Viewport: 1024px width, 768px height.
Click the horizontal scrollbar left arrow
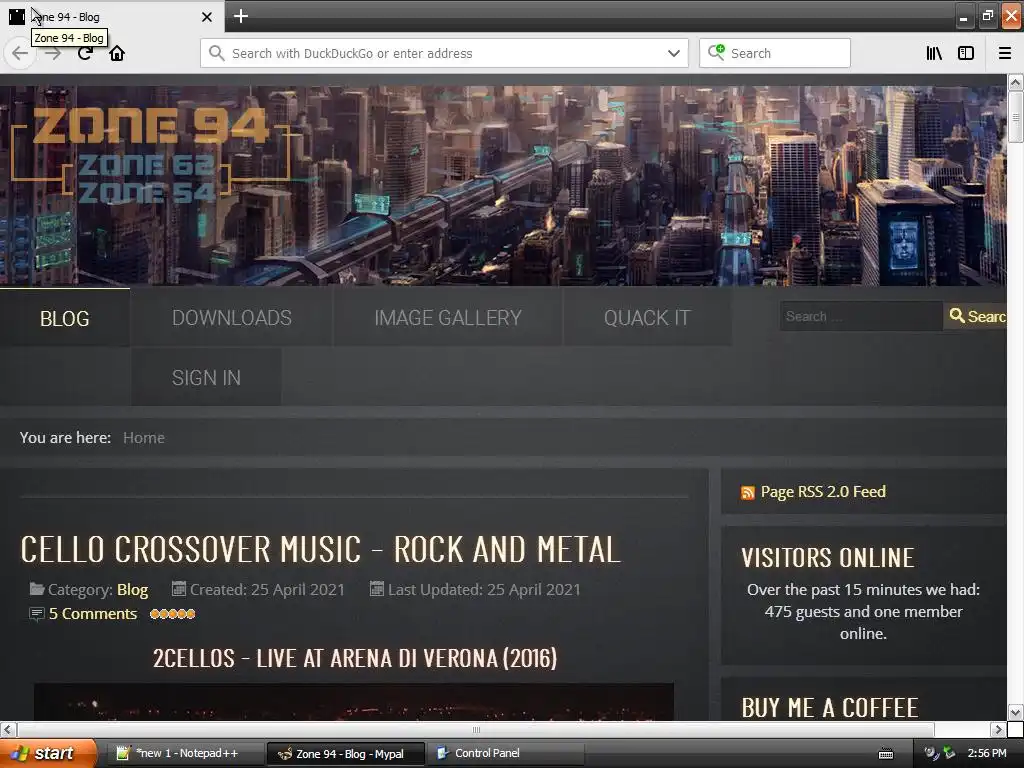(x=8, y=729)
